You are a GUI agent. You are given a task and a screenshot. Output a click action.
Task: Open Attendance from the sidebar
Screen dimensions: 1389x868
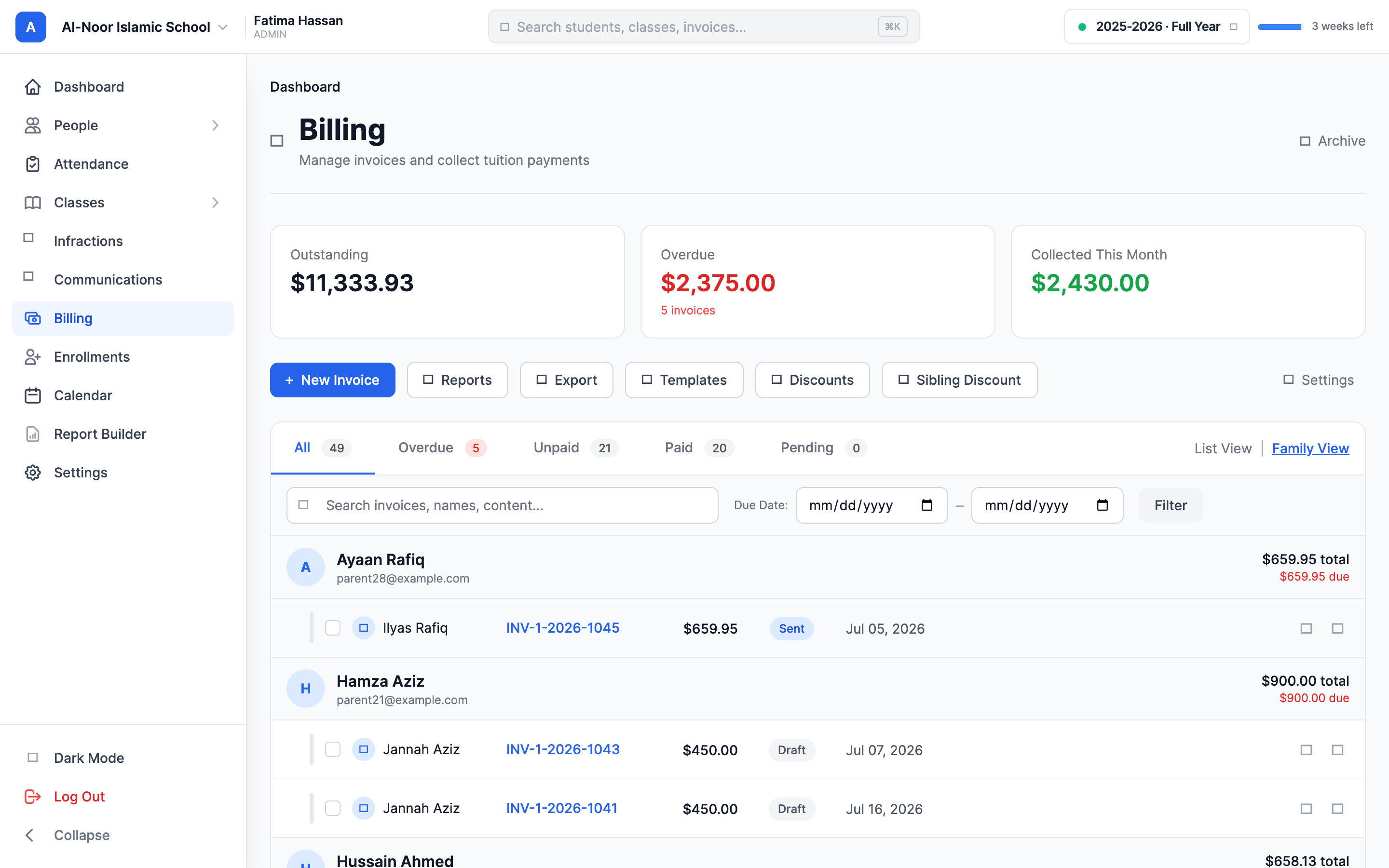coord(123,163)
